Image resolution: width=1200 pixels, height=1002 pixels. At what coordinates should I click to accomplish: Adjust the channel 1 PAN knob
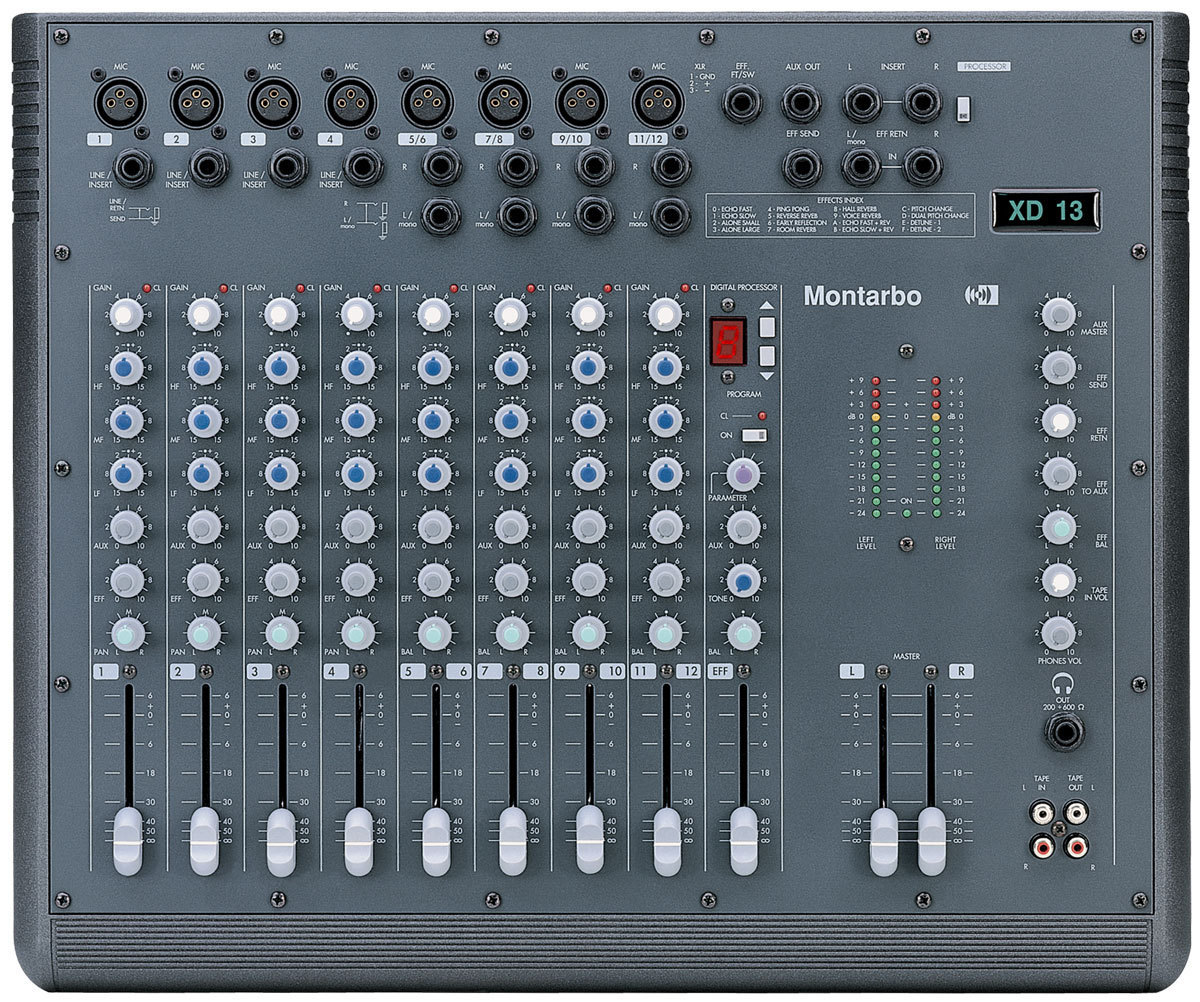(126, 632)
